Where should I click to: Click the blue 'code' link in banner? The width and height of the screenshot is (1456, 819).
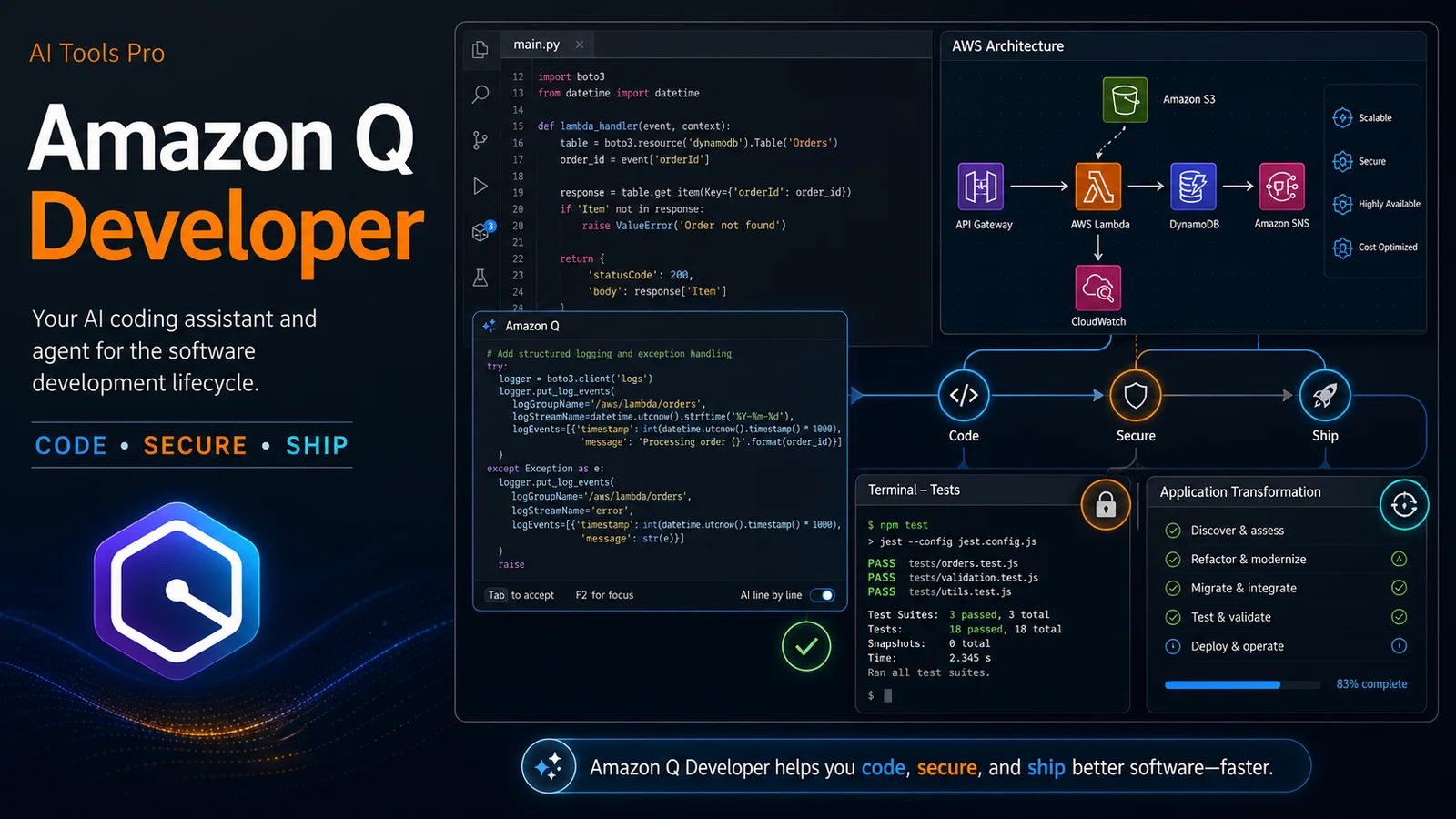[884, 768]
